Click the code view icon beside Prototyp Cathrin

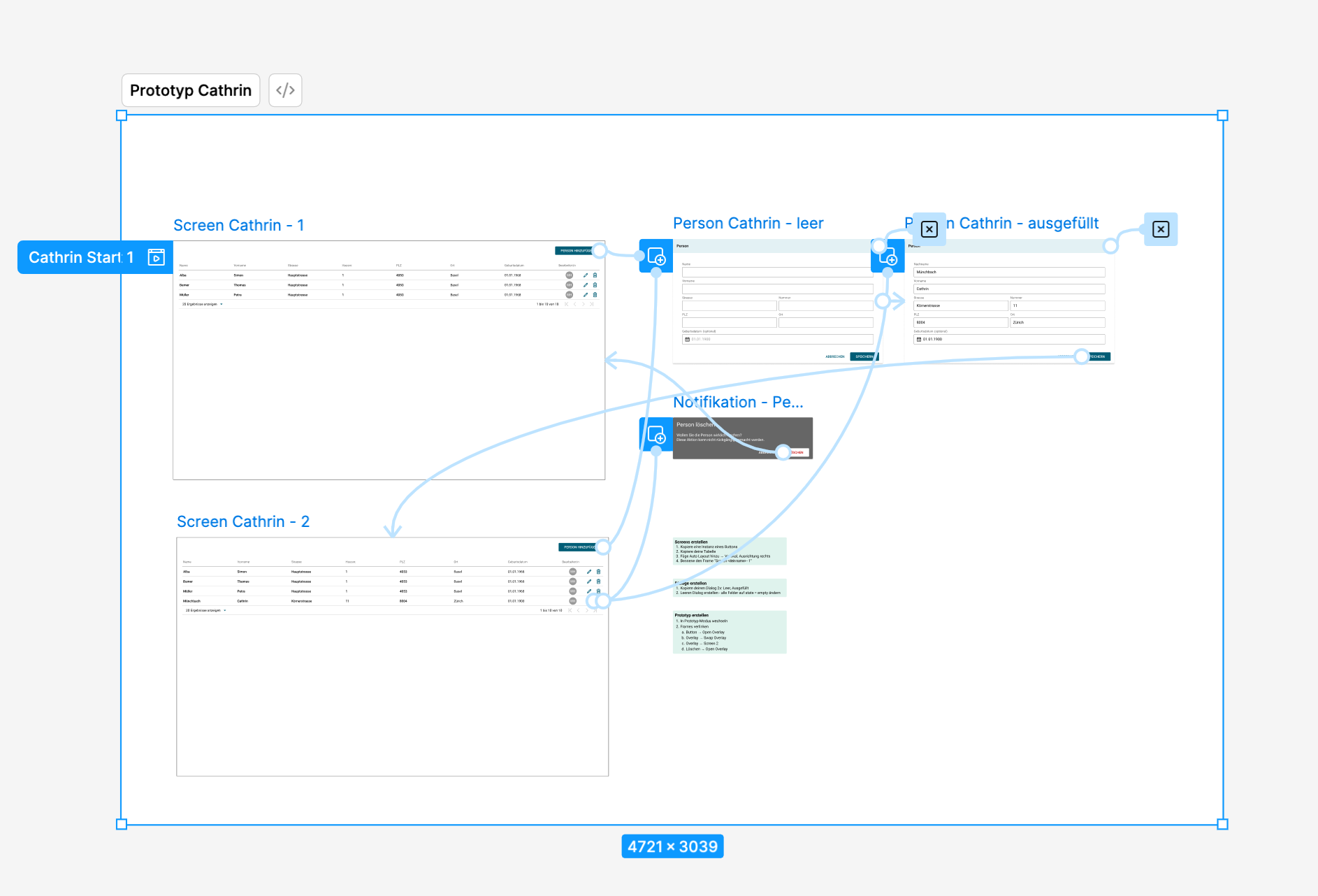click(285, 90)
